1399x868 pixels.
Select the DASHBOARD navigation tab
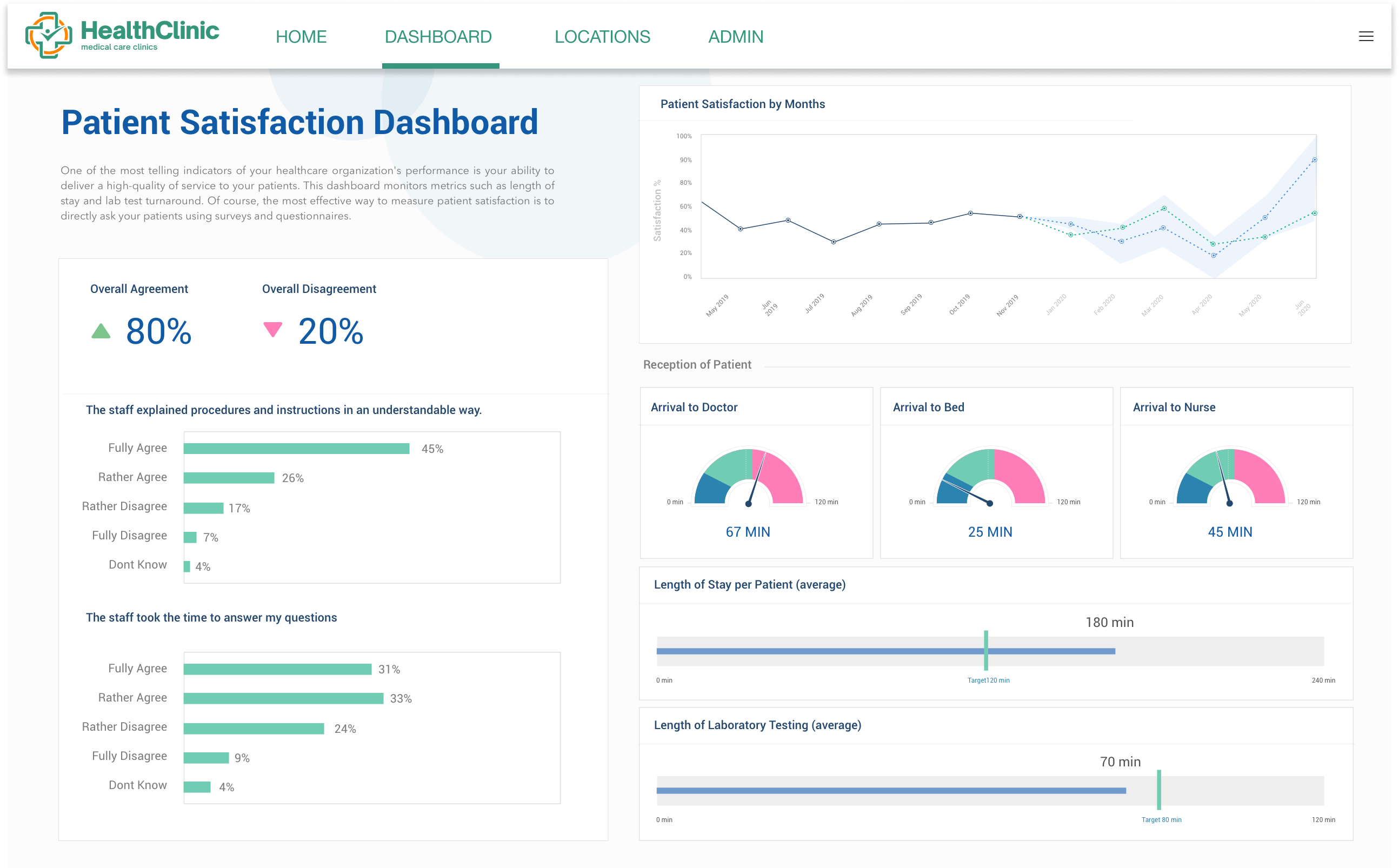(438, 37)
